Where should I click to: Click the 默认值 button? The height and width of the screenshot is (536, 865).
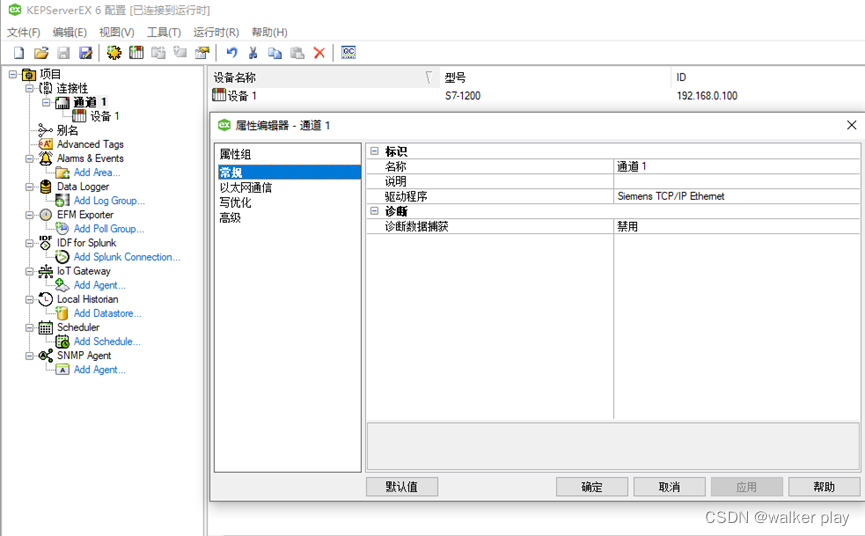(402, 487)
